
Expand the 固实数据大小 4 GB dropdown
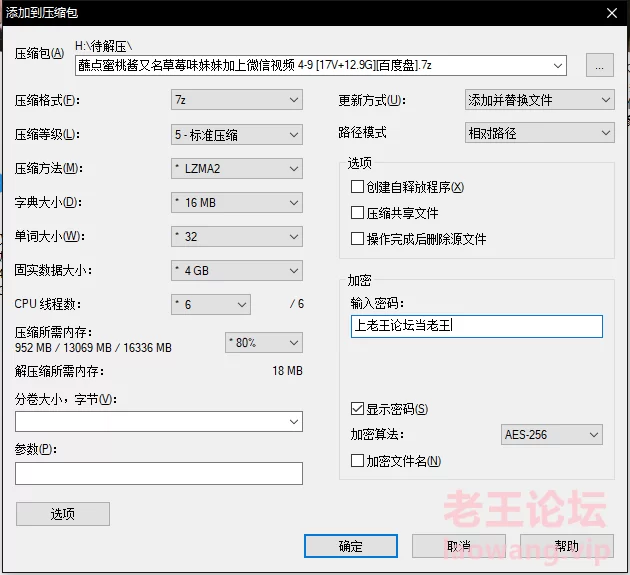(x=237, y=270)
